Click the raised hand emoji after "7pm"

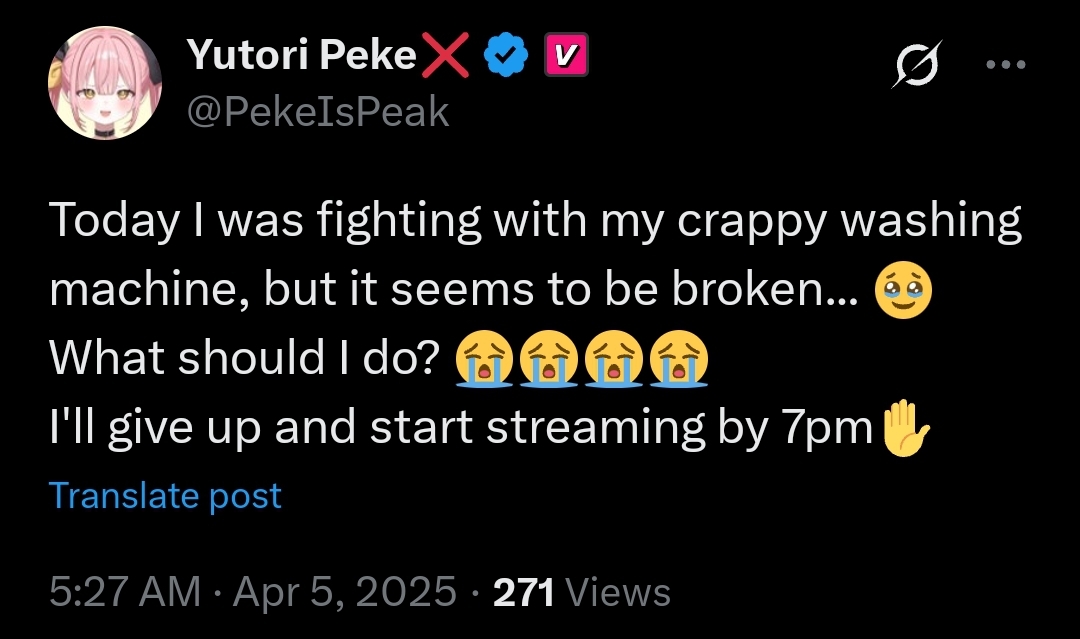(903, 426)
